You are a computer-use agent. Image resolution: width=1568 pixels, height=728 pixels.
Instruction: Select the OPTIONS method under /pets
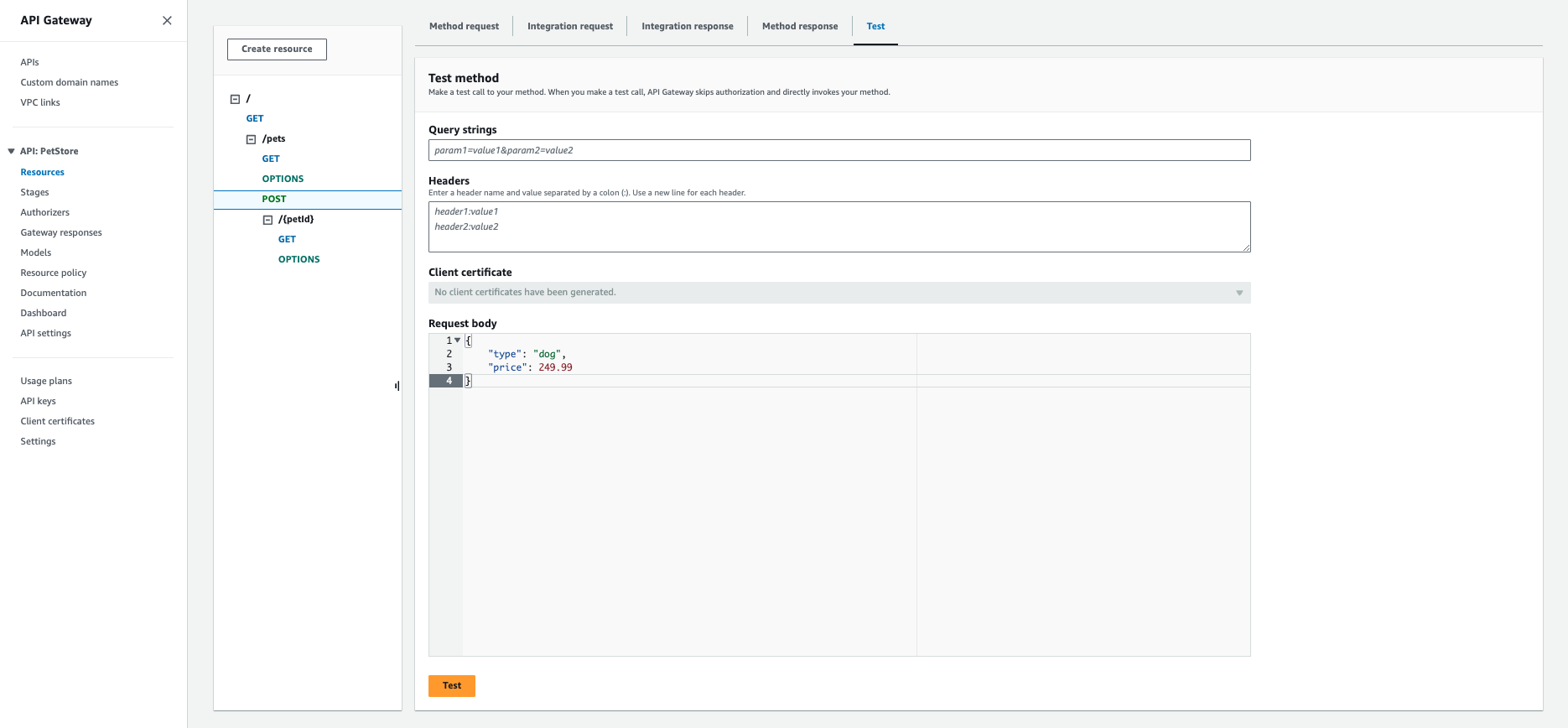[283, 179]
